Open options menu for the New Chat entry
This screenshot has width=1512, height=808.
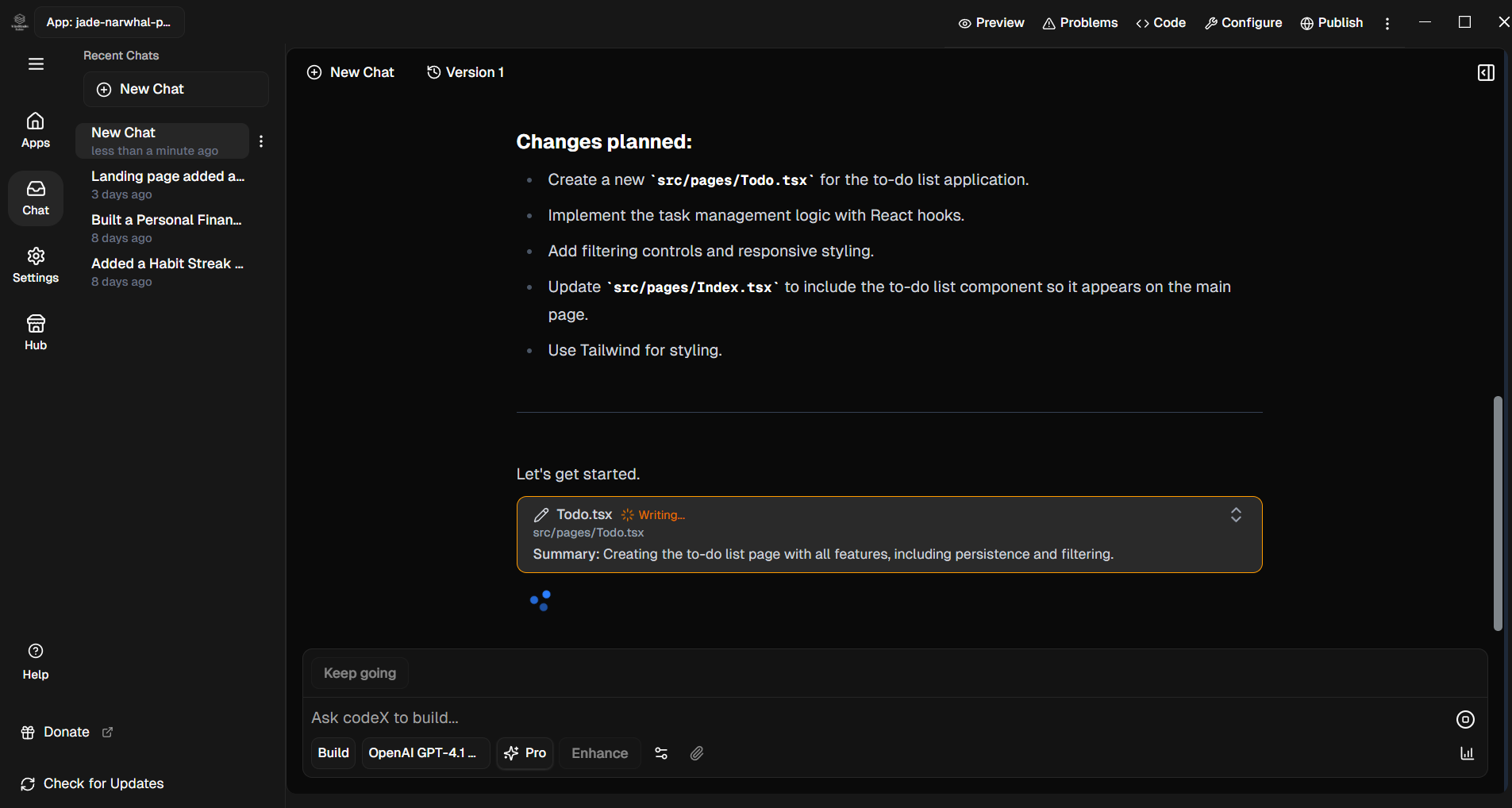click(x=261, y=141)
